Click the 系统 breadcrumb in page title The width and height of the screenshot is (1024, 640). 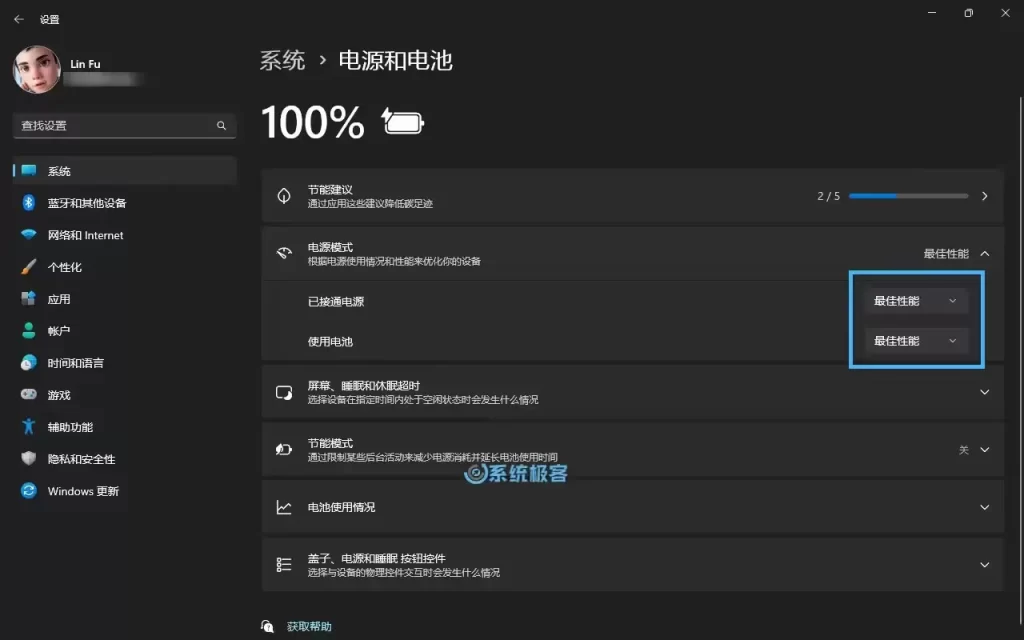pyautogui.click(x=282, y=60)
